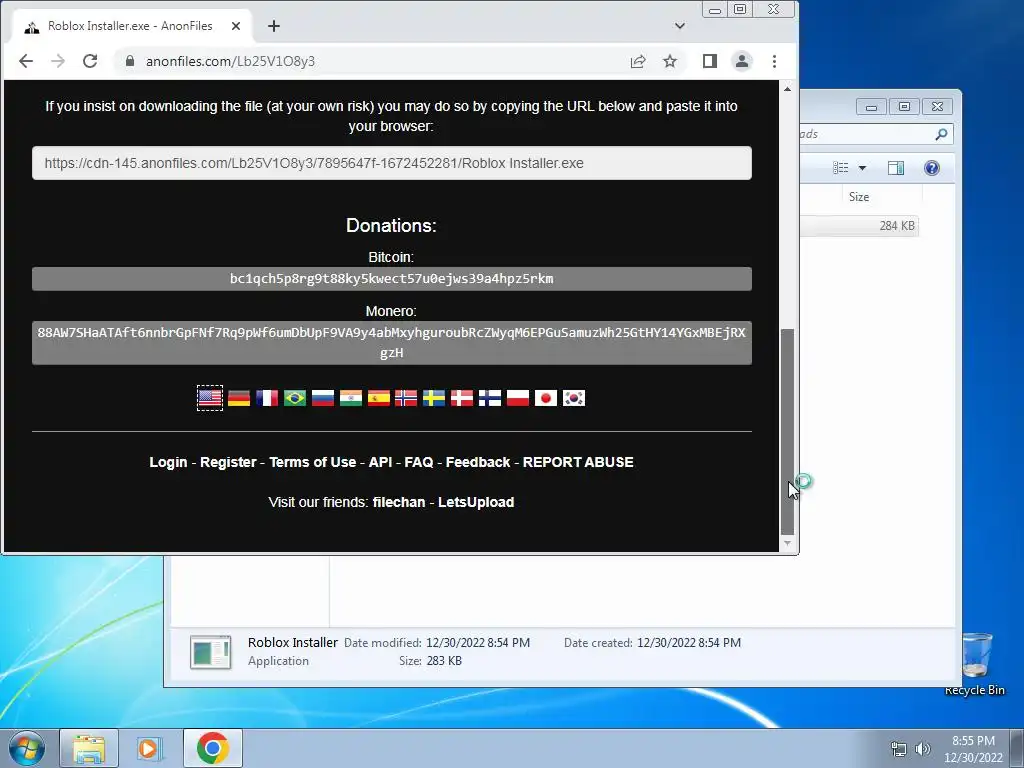1024x768 pixels.
Task: View site info via the padlock icon
Action: (129, 61)
